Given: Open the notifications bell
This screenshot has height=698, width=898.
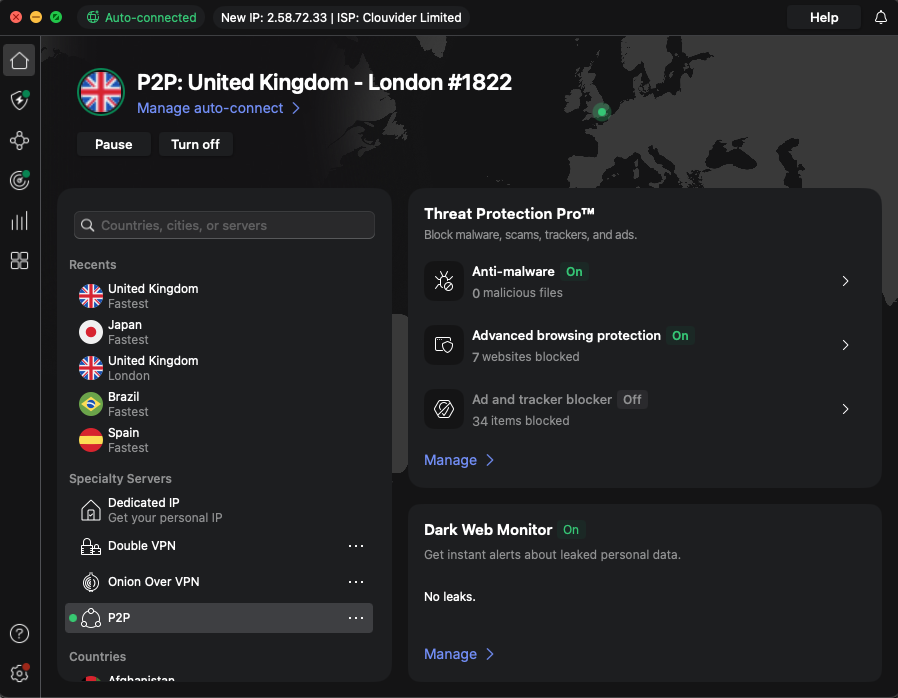Looking at the screenshot, I should 881,17.
